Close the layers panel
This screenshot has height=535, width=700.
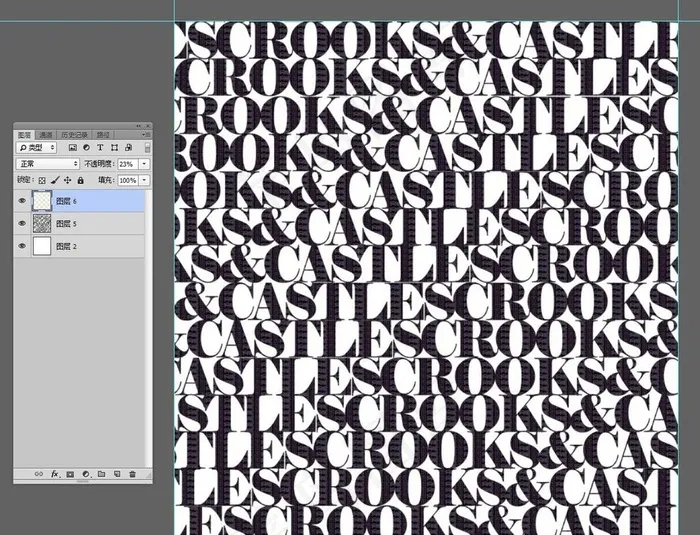tap(148, 126)
